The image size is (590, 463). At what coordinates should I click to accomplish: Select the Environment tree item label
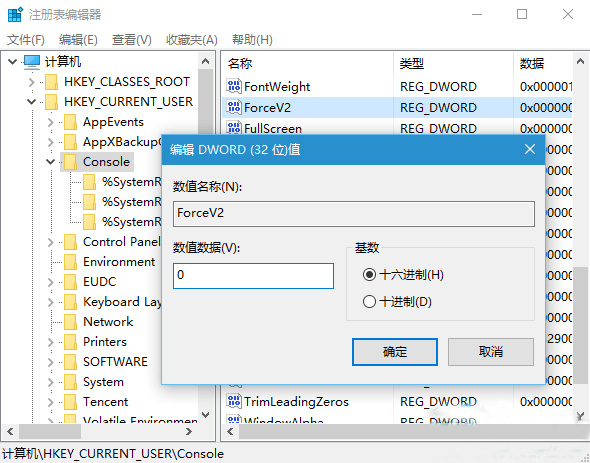click(119, 262)
